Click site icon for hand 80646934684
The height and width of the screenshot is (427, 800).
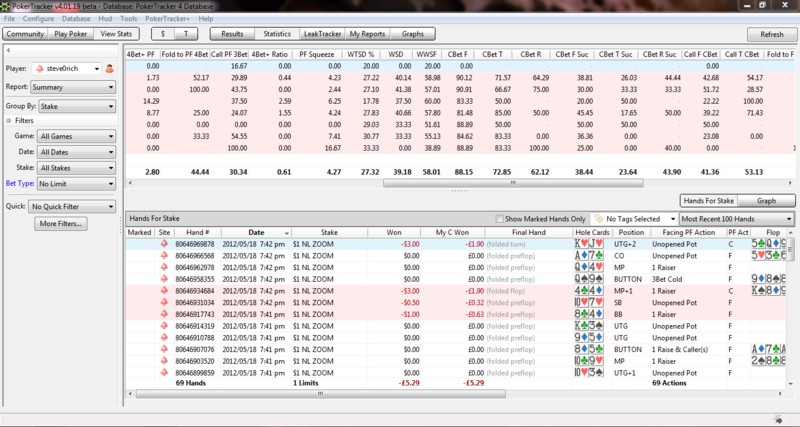tap(164, 291)
